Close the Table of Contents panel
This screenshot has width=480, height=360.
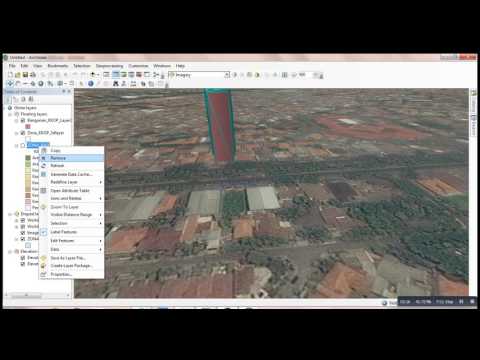(69, 91)
